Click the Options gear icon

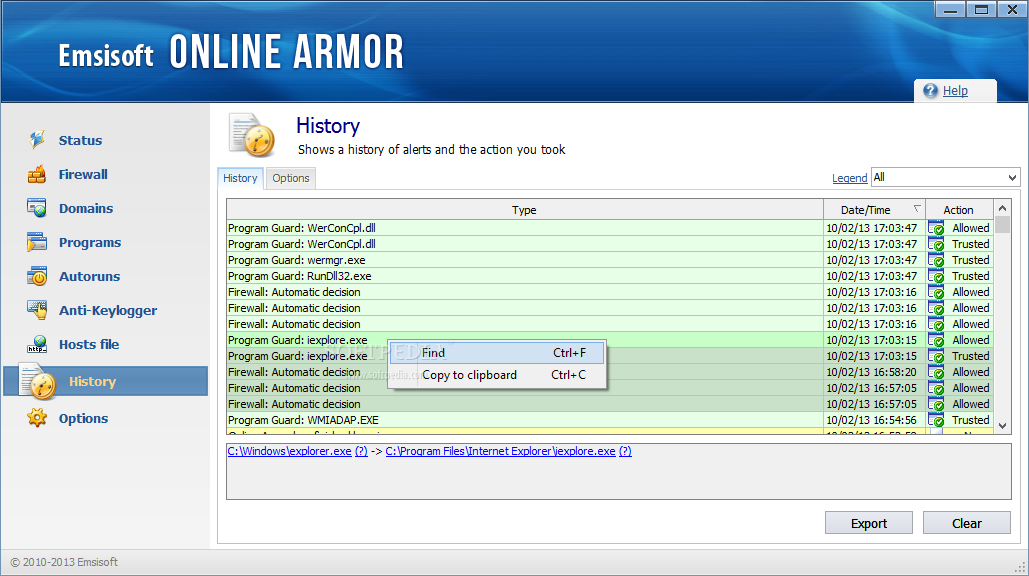[x=37, y=418]
